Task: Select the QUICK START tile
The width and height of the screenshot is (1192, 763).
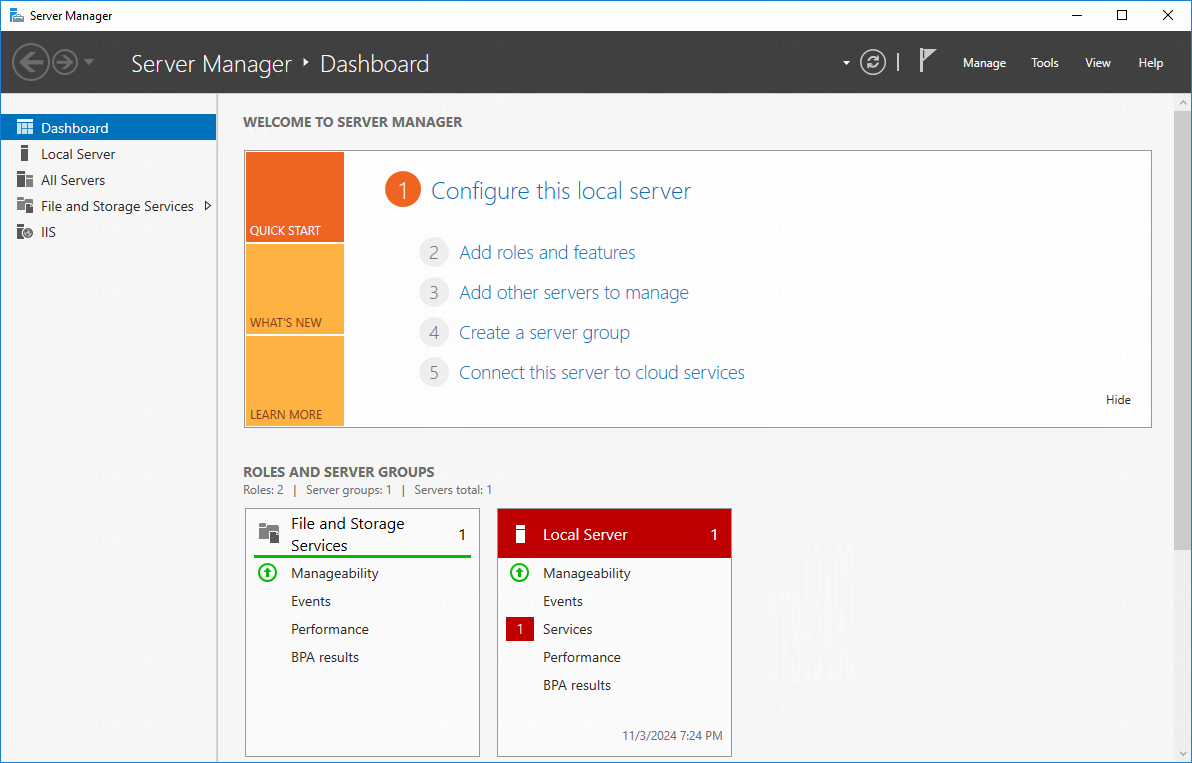Action: point(295,197)
